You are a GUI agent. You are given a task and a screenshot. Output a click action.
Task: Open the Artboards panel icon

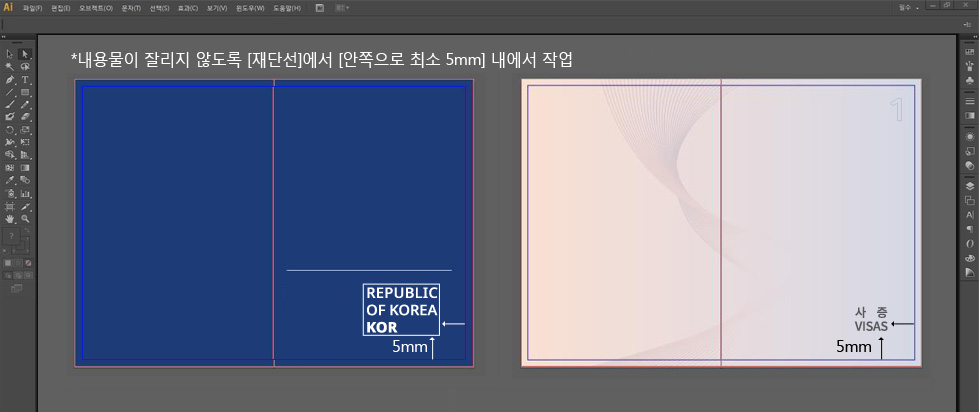coord(969,200)
